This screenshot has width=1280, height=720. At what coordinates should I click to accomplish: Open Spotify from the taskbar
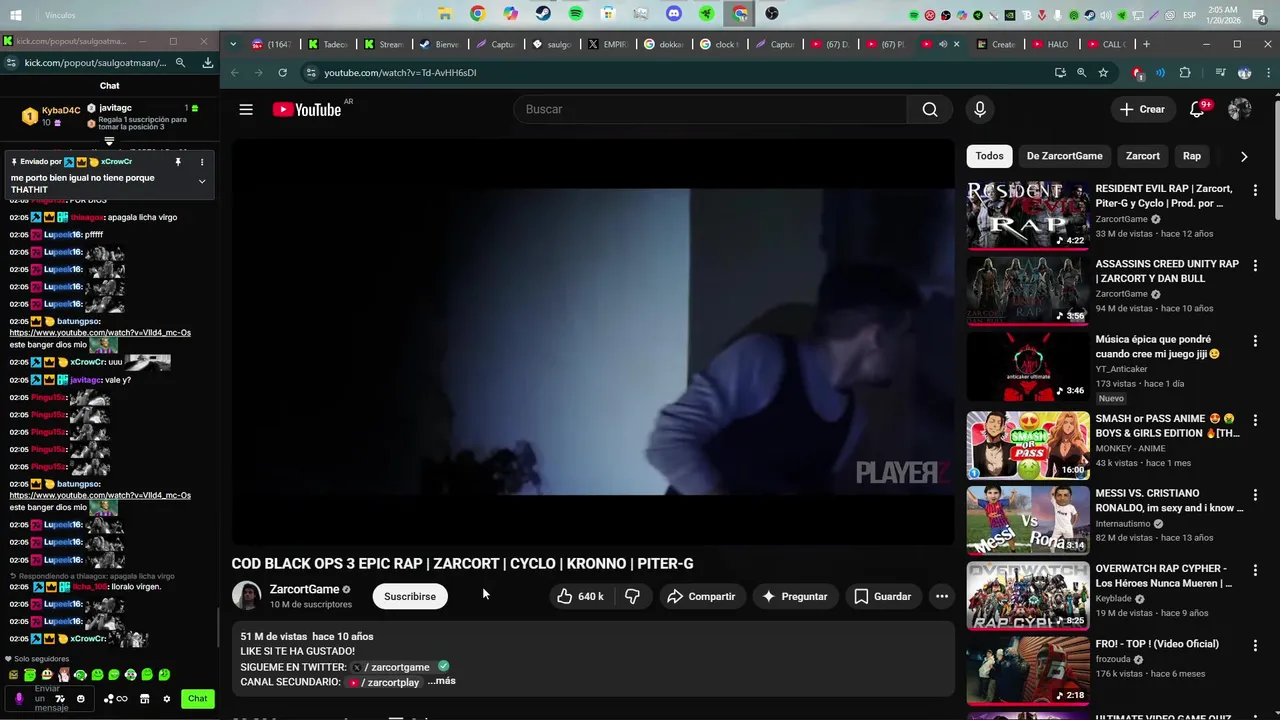(576, 14)
